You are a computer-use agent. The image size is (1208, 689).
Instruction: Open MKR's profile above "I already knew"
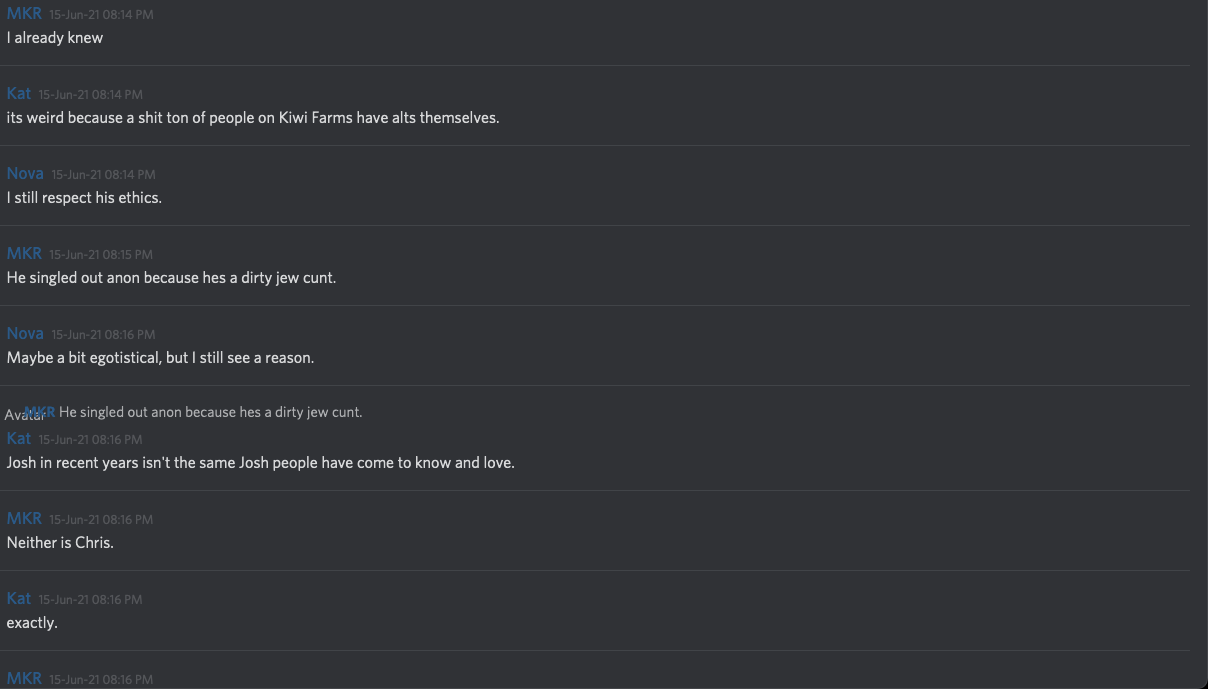pyautogui.click(x=24, y=14)
